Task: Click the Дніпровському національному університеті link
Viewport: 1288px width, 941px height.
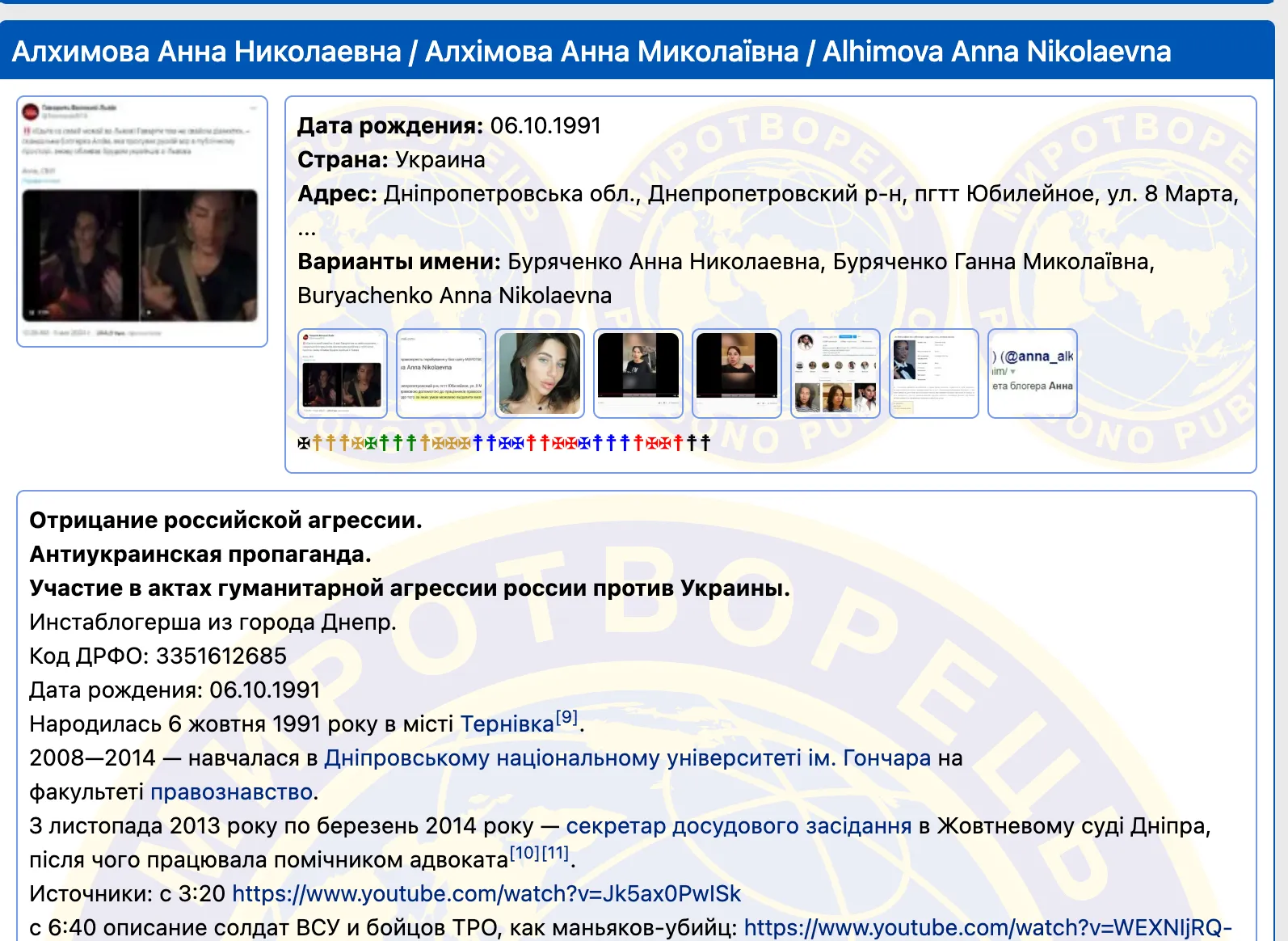Action: (627, 758)
